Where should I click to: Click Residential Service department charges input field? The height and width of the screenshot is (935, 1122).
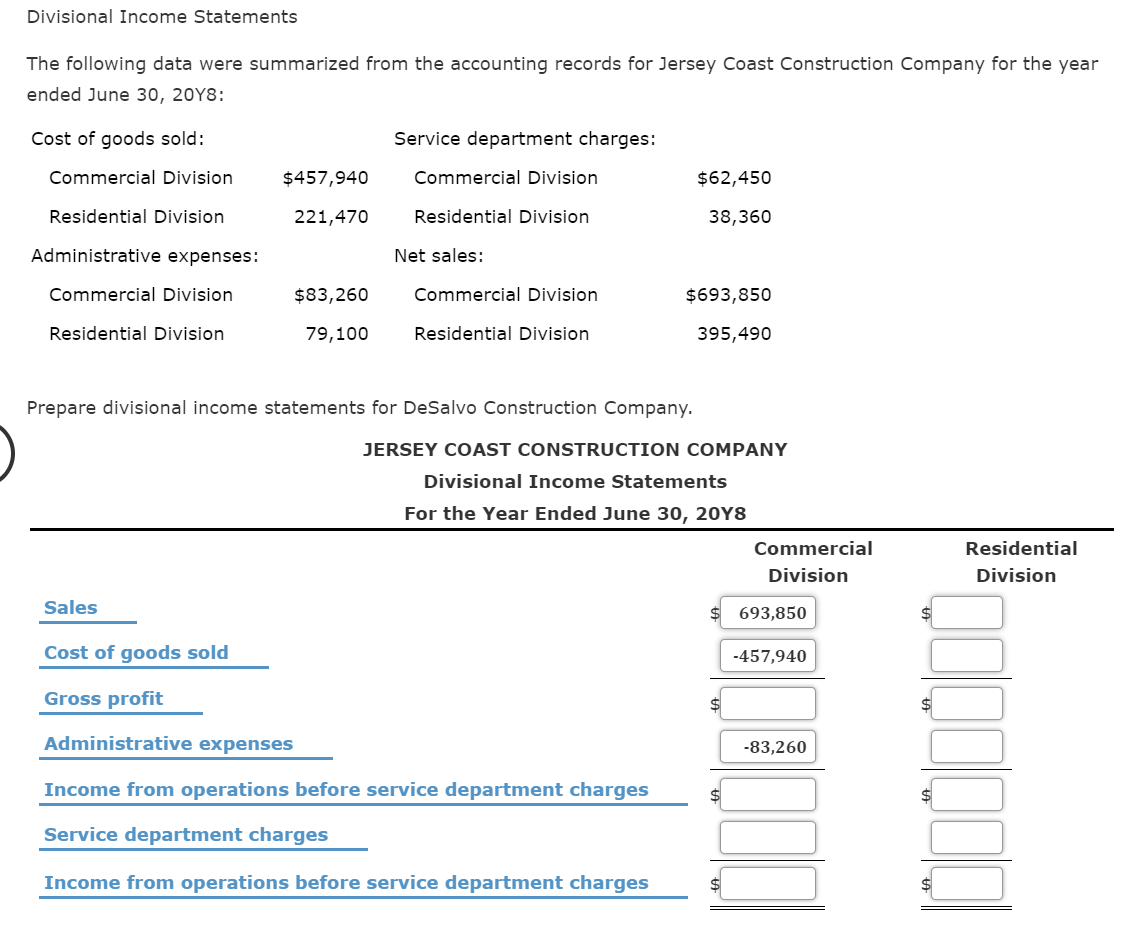[967, 838]
